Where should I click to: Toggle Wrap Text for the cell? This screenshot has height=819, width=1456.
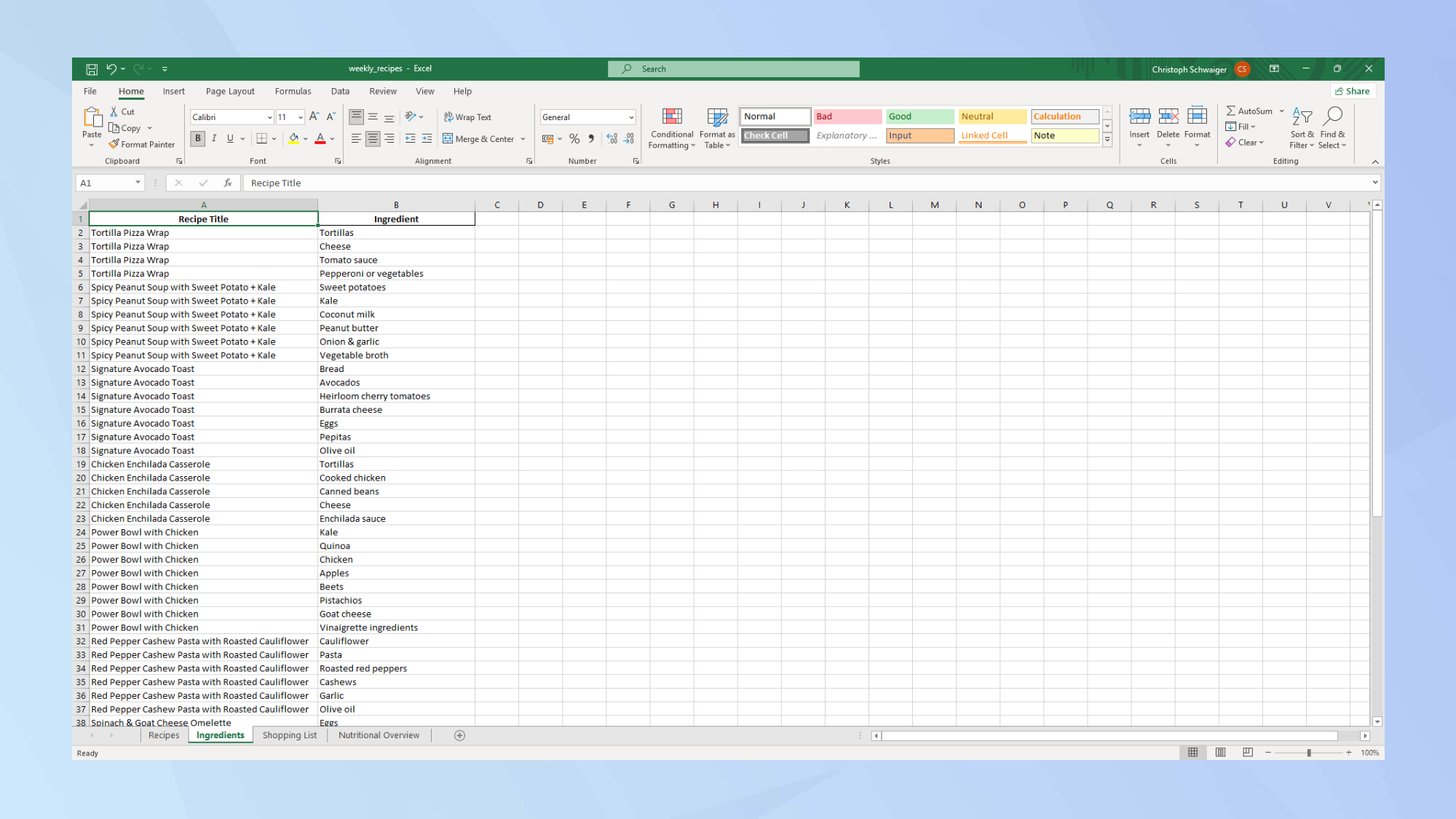[467, 117]
